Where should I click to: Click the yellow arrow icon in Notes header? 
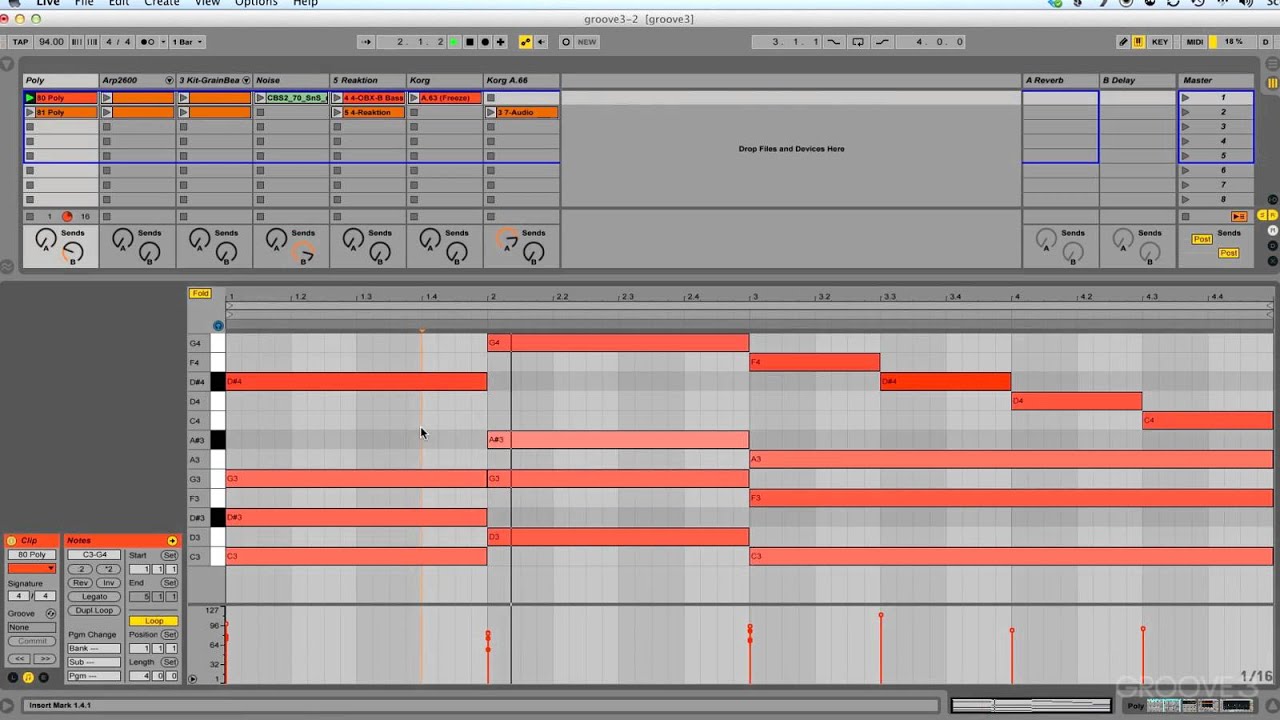point(172,540)
